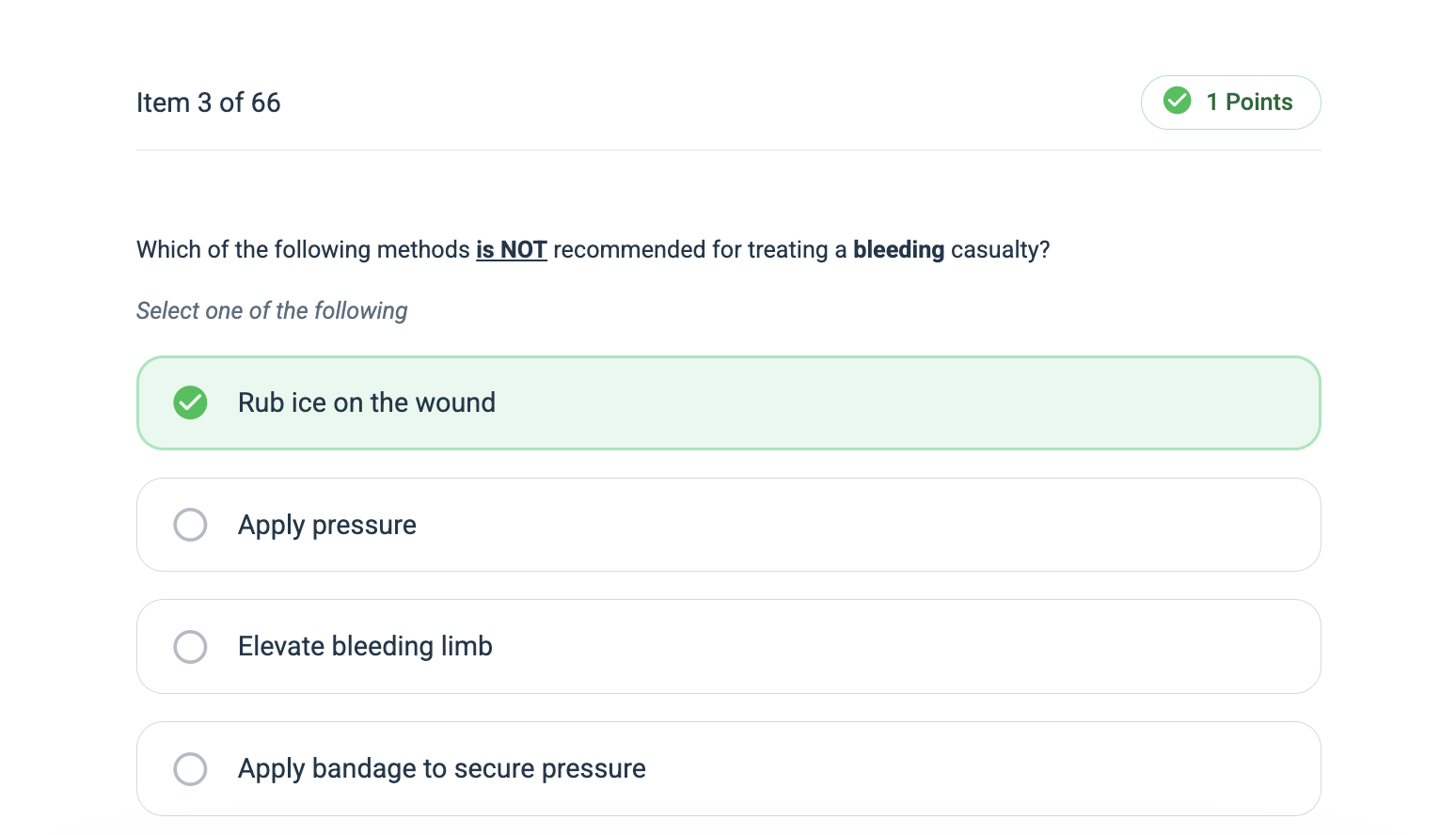Click the word "casualty?" in the question
The image size is (1456, 835).
tap(1000, 250)
